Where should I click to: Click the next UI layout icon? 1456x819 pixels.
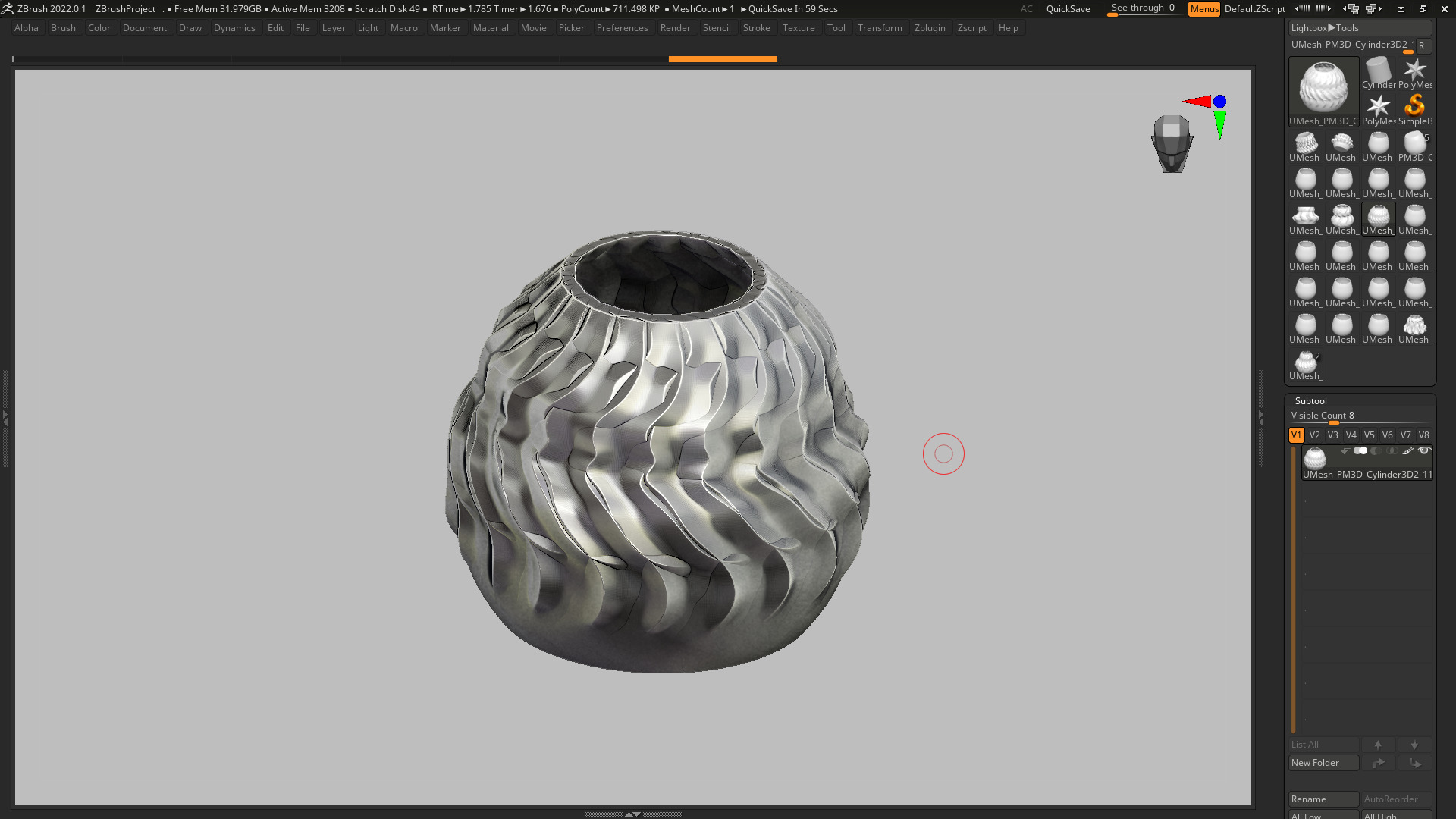pyautogui.click(x=1323, y=9)
